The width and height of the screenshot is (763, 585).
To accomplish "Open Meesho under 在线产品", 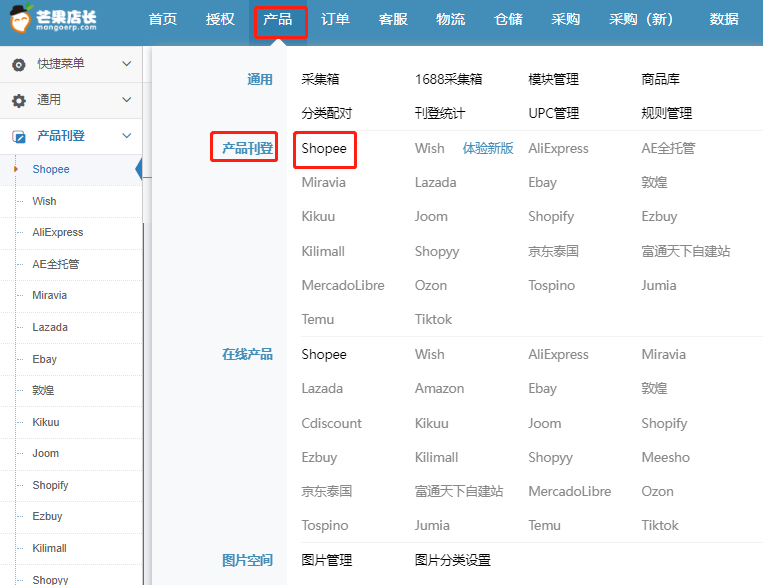I will (666, 457).
